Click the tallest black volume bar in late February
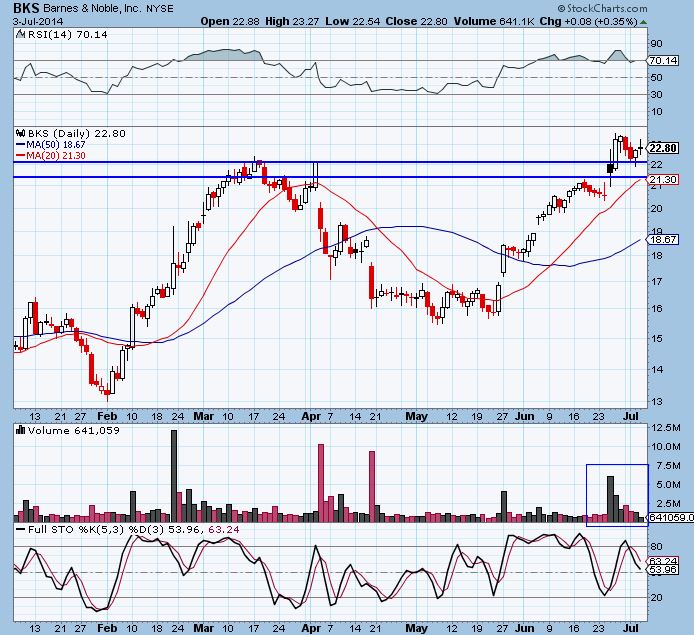Viewport: 694px width, 635px height. [x=174, y=476]
